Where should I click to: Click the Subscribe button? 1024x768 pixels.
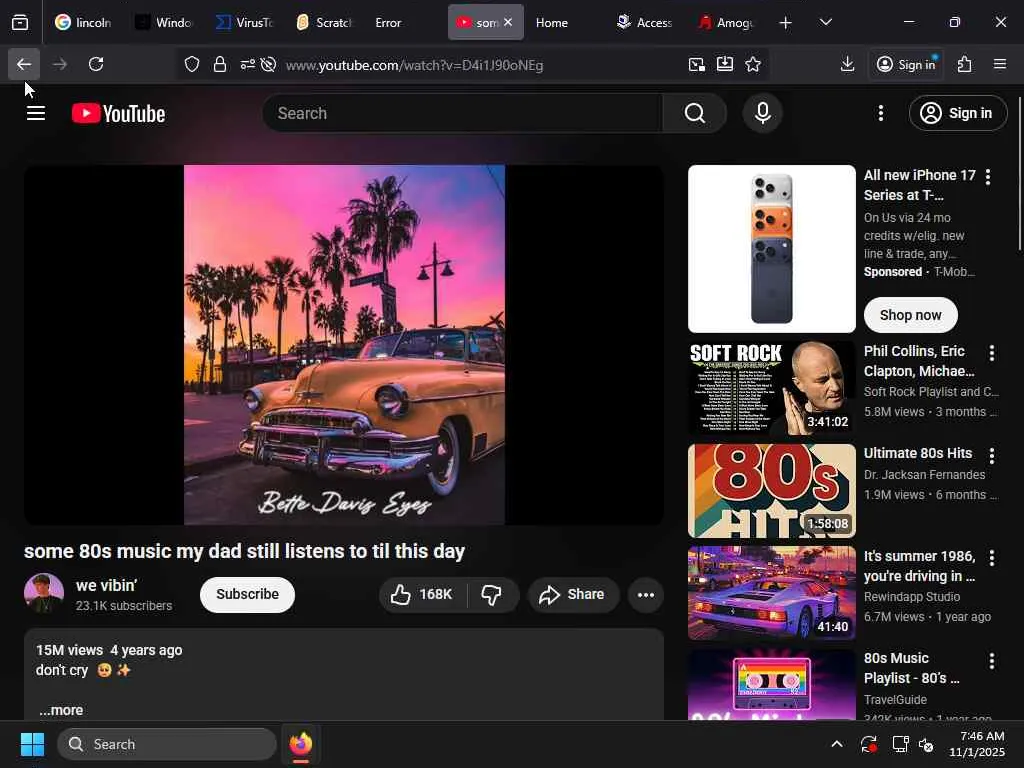(248, 594)
